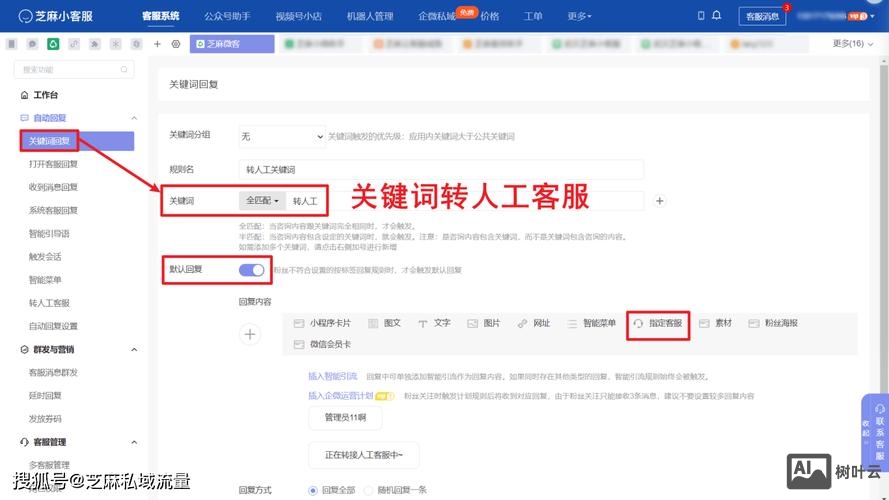Add another keyword with plus icon
889x500 pixels.
point(659,201)
